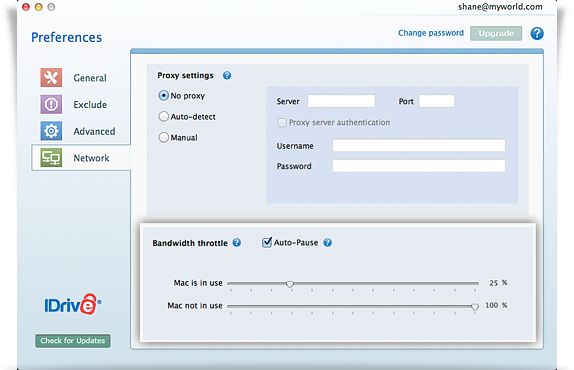The height and width of the screenshot is (370, 574).
Task: Select the Manual proxy radio button
Action: pos(163,138)
